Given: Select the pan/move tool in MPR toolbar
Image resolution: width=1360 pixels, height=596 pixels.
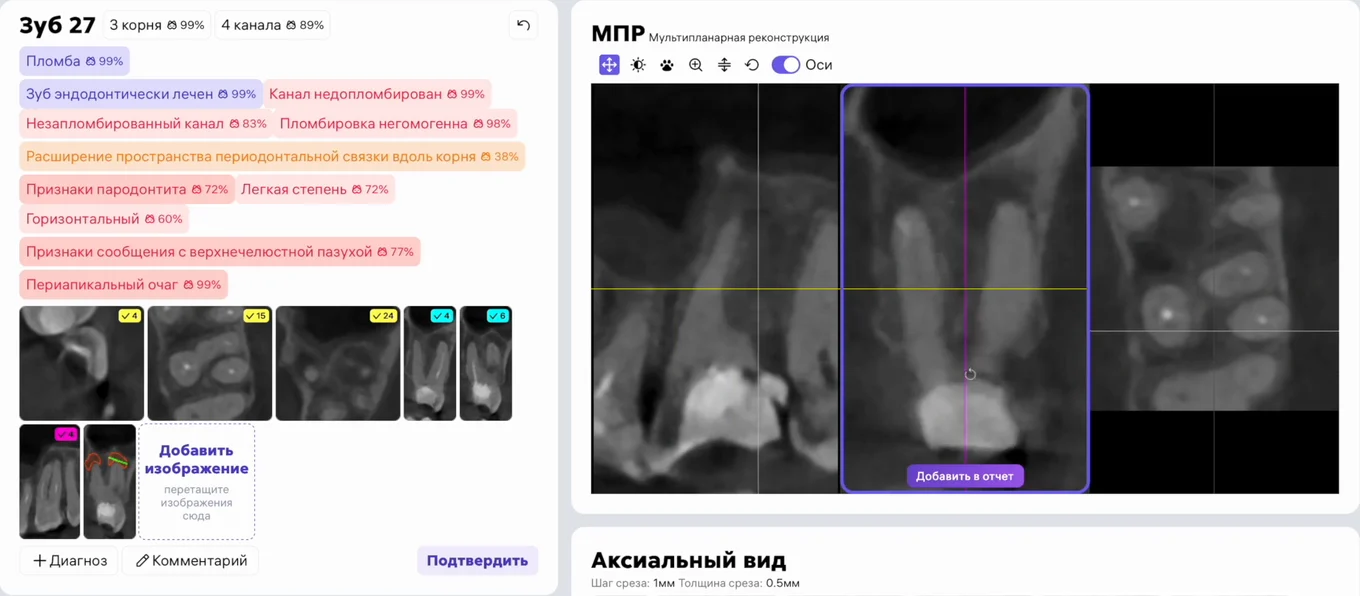Looking at the screenshot, I should tap(609, 65).
